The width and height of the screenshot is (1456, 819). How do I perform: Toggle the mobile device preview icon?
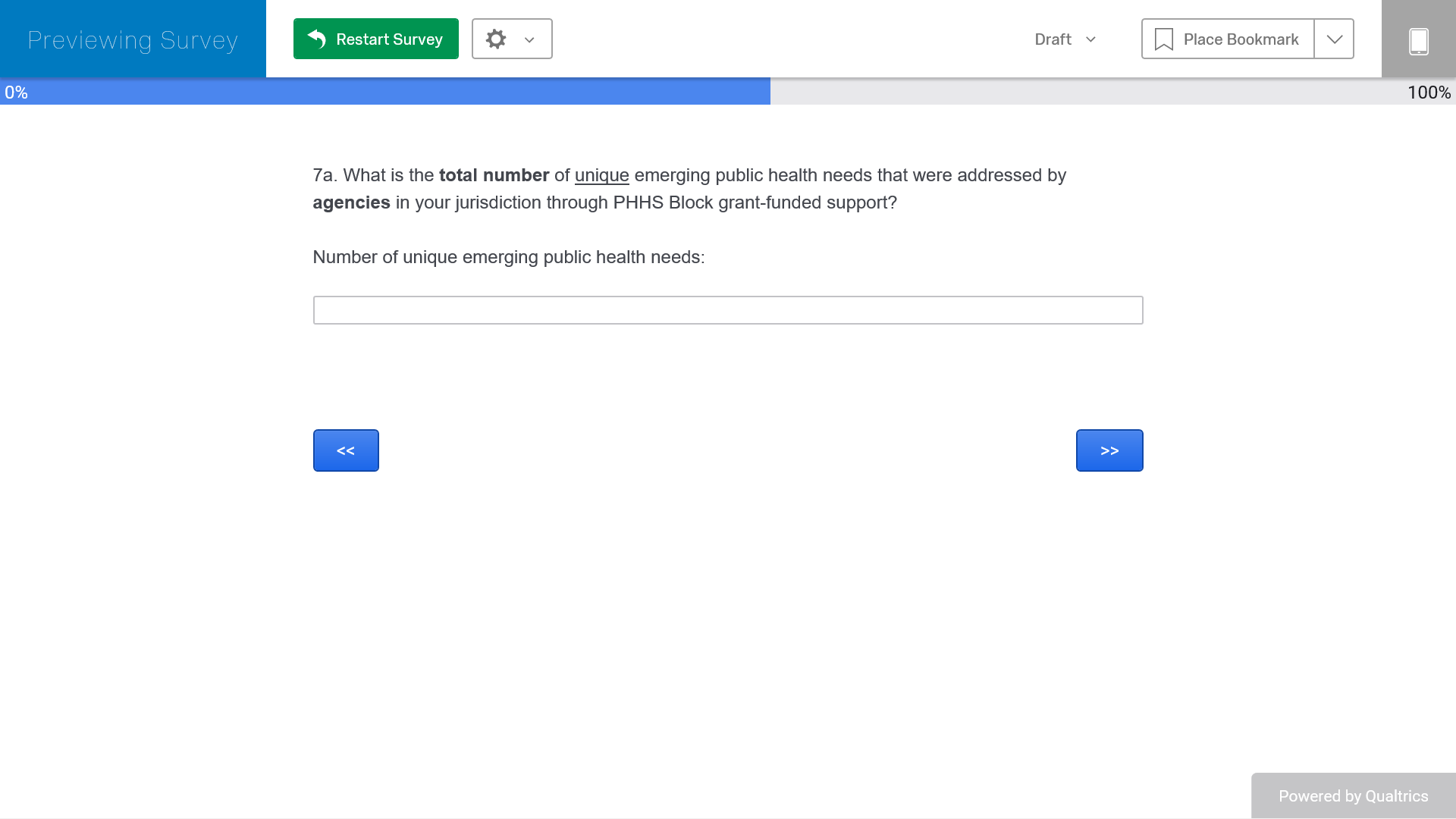pyautogui.click(x=1418, y=40)
